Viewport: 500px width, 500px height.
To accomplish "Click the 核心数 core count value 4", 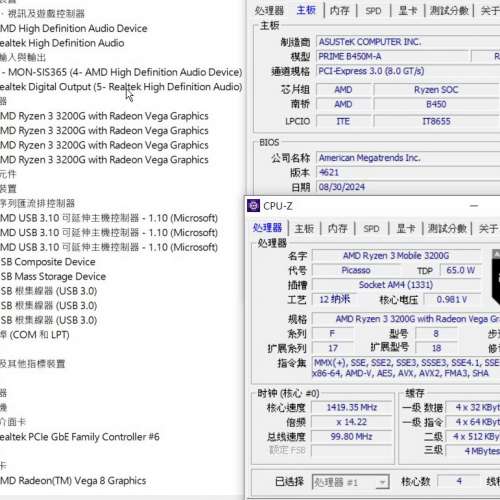I will [x=459, y=481].
